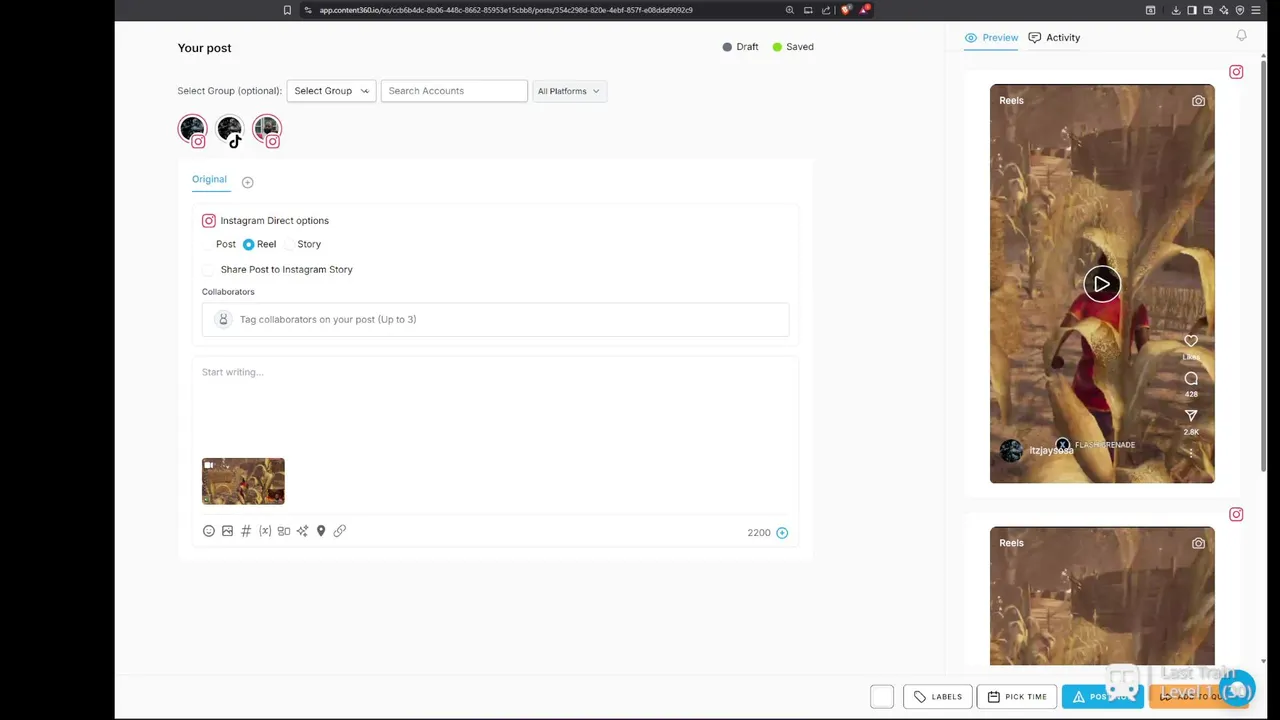The image size is (1280, 720).
Task: Click the 'Your post' heading
Action: point(204,48)
